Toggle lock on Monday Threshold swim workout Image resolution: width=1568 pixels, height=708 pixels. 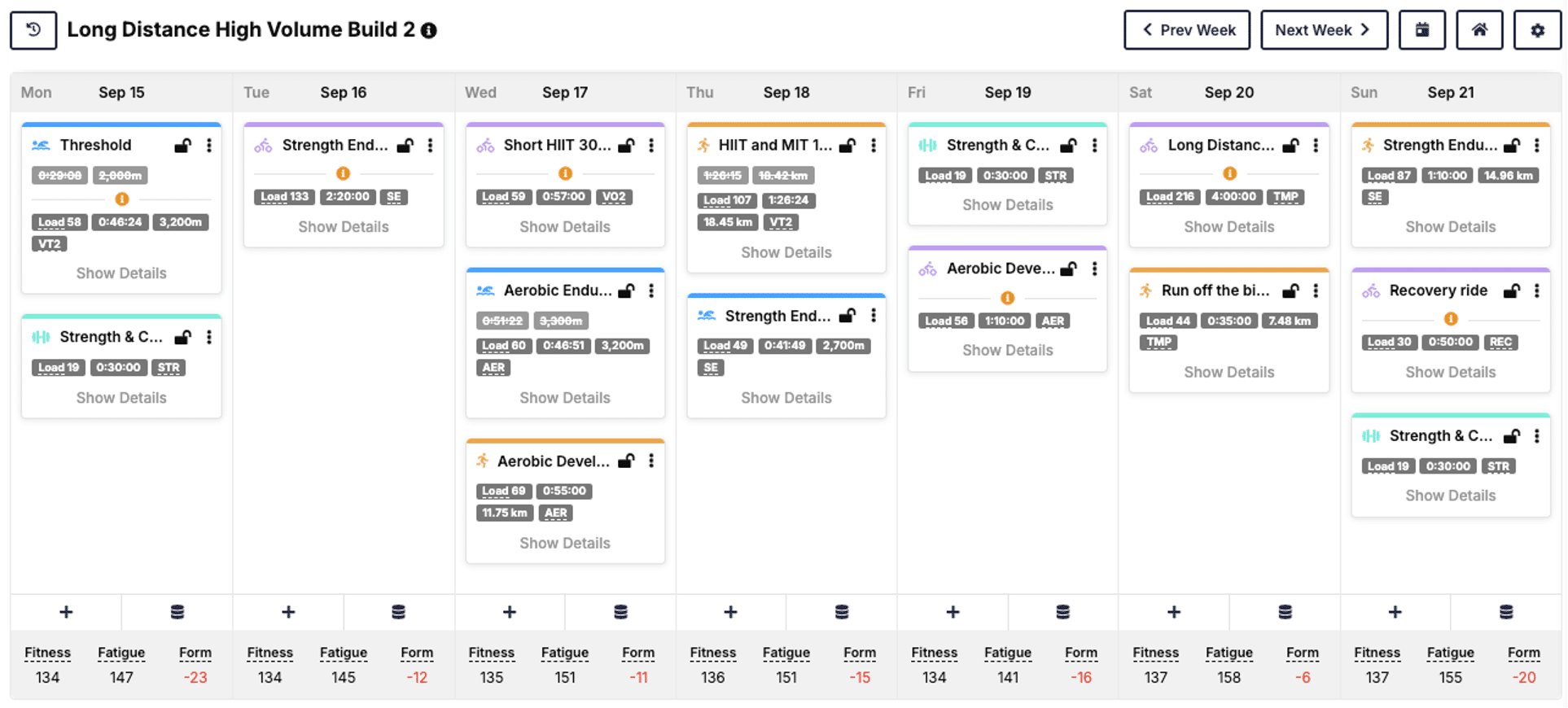click(183, 146)
